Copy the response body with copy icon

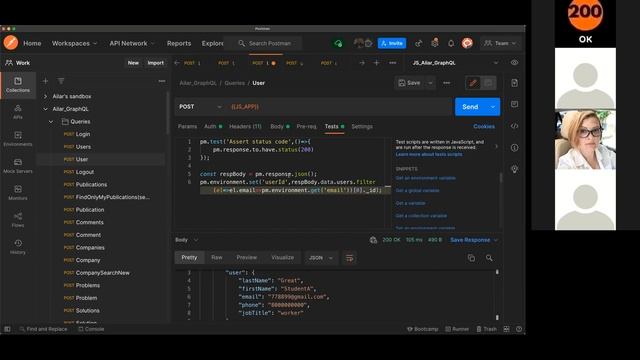click(471, 258)
